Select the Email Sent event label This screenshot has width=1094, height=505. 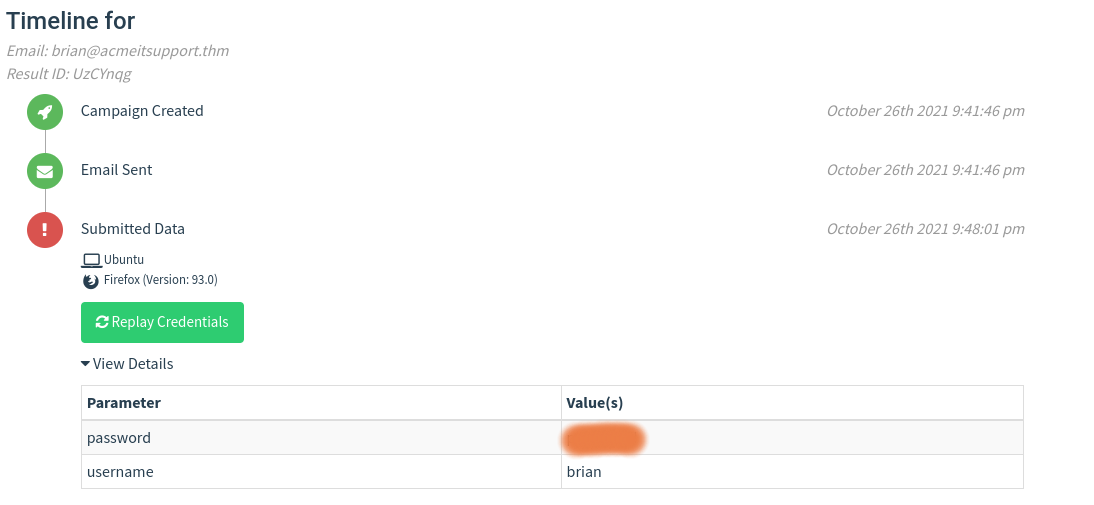117,170
